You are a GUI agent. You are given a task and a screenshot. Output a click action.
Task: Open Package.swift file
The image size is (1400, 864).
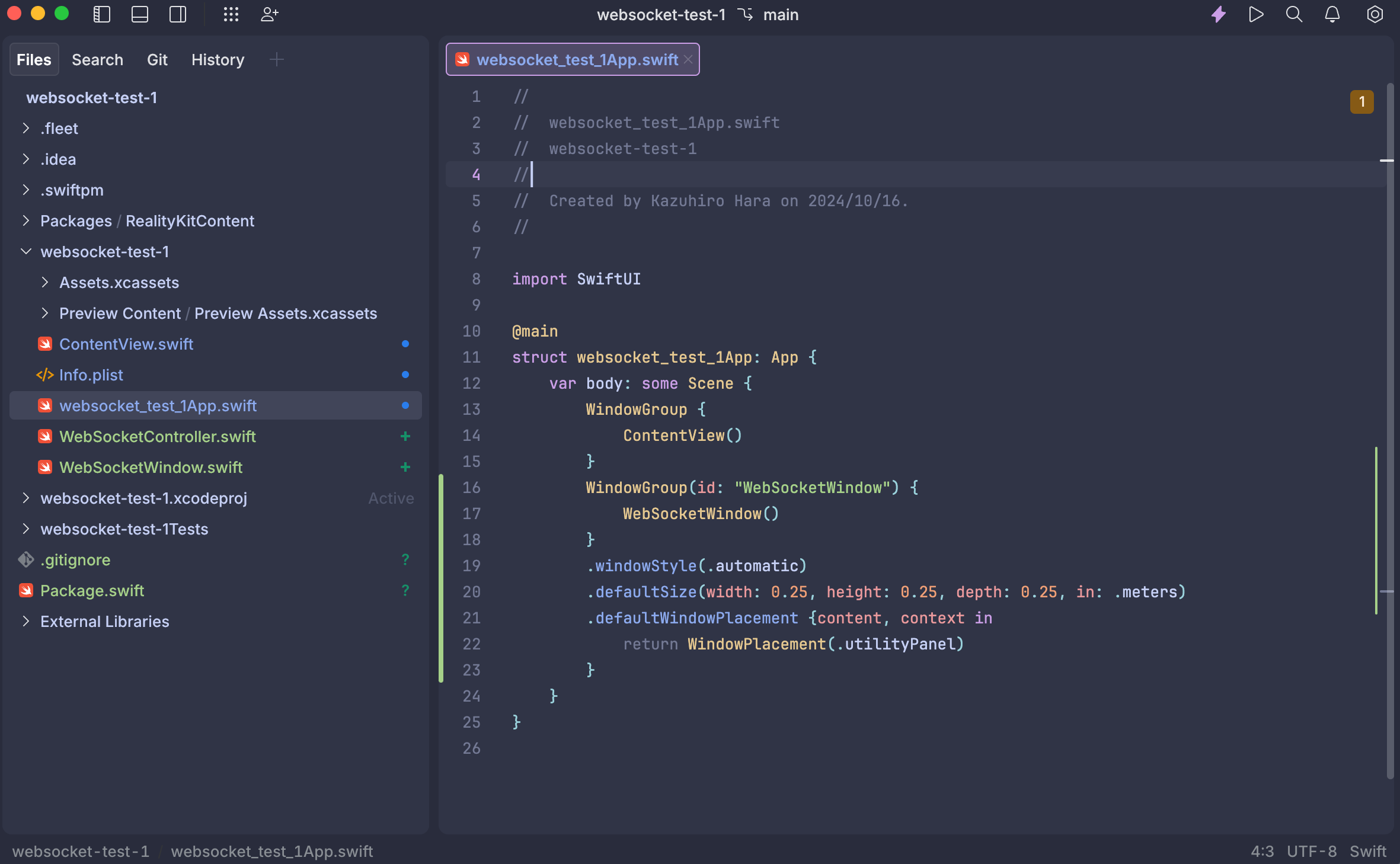[x=216, y=590]
